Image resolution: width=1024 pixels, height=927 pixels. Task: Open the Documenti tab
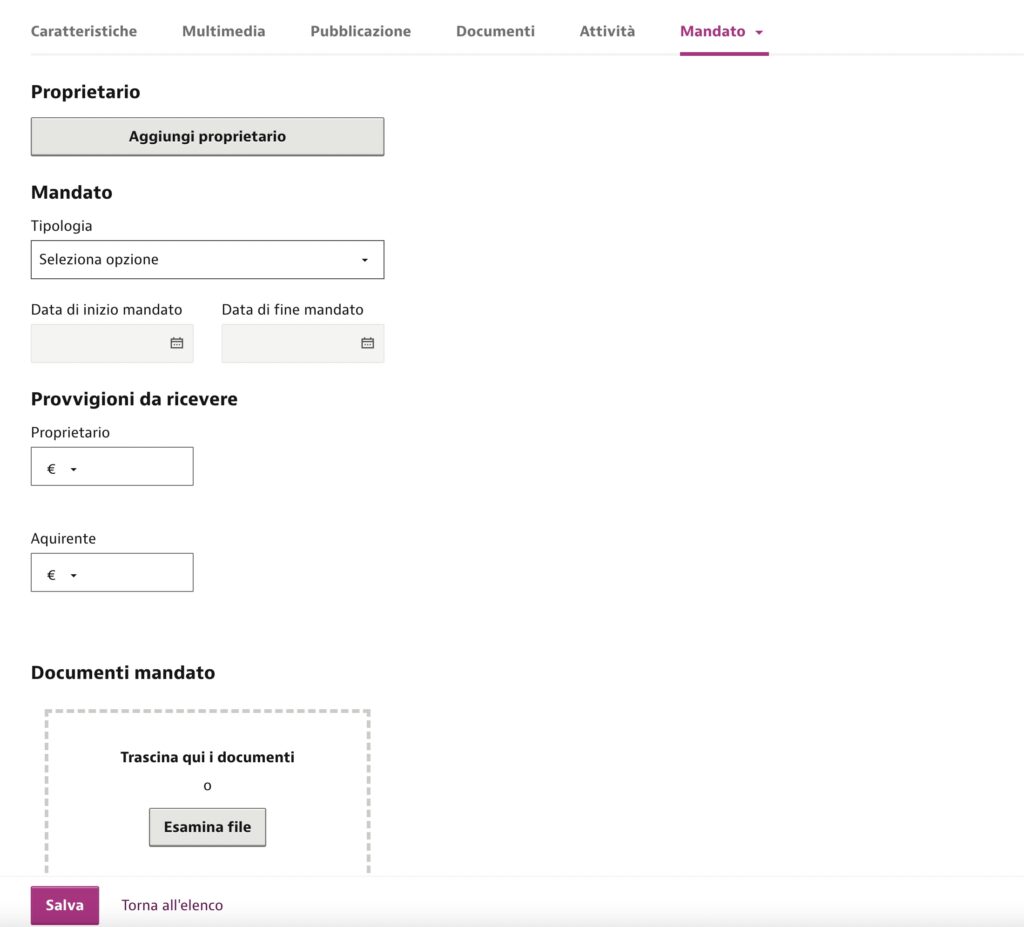495,31
